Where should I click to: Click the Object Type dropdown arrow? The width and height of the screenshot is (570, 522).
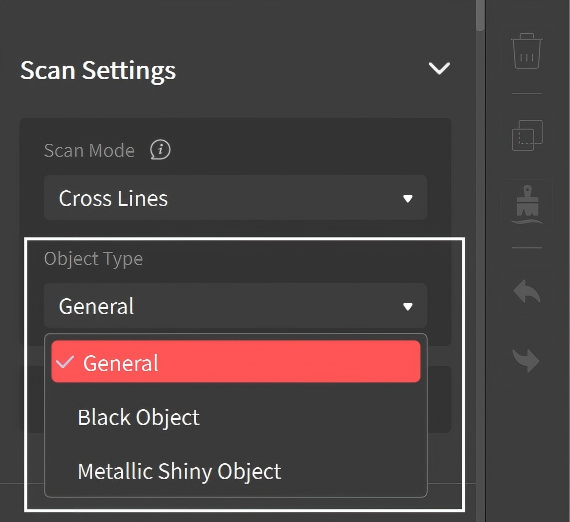(408, 306)
